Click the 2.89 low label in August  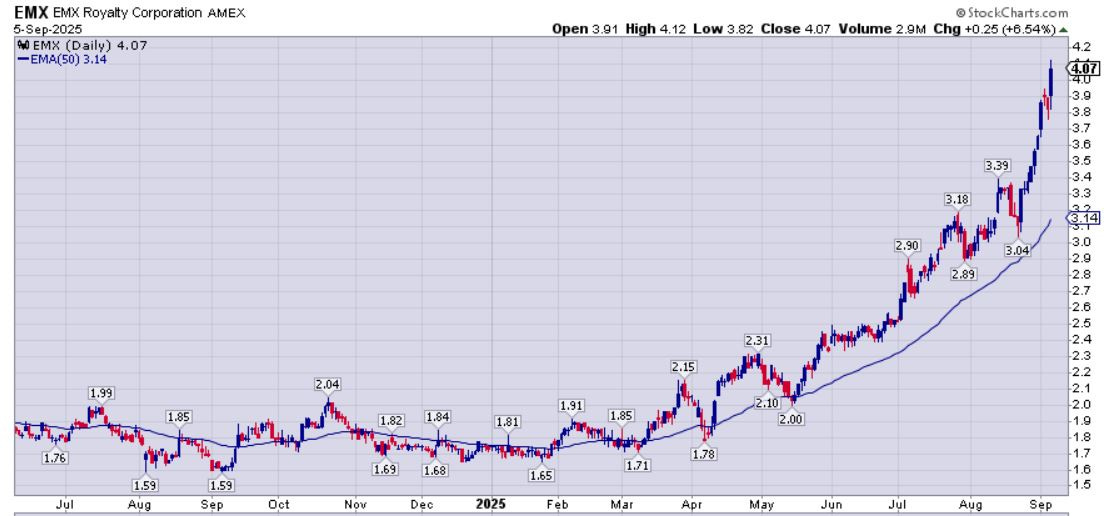point(964,274)
